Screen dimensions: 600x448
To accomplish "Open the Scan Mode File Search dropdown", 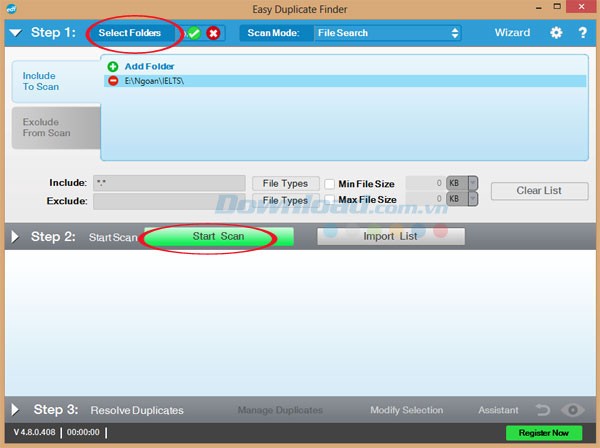I will (387, 33).
